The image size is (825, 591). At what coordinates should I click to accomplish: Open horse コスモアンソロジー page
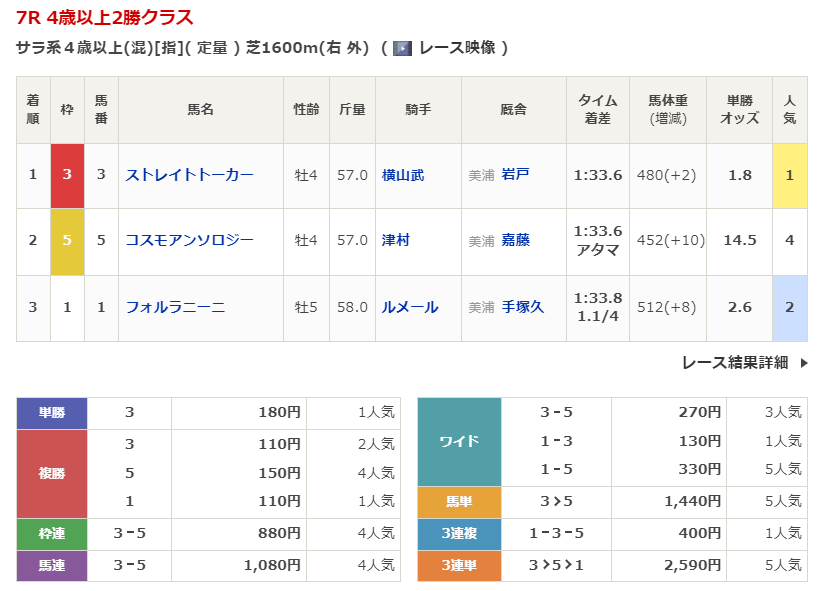189,240
